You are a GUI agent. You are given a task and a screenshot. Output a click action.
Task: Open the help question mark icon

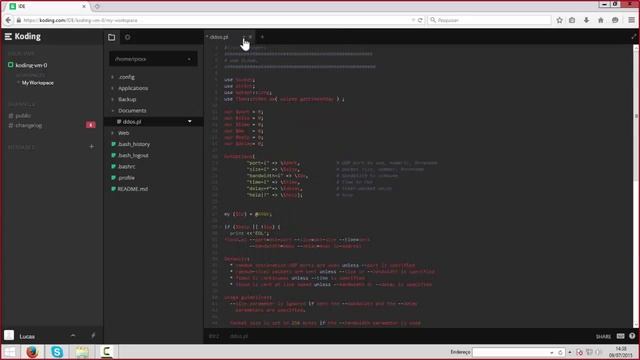pyautogui.click(x=632, y=336)
